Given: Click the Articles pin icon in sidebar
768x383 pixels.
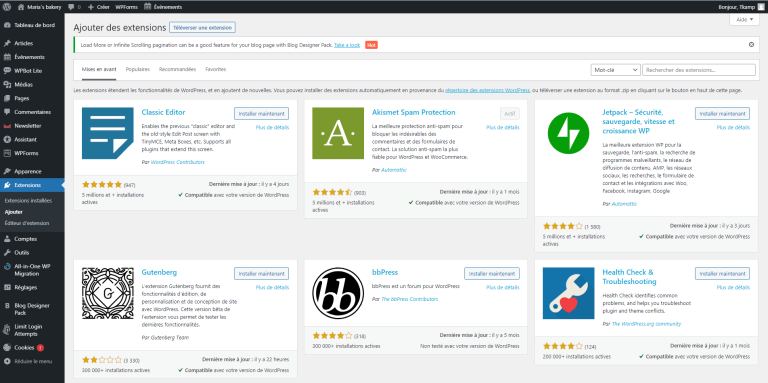Looking at the screenshot, I should [7, 43].
